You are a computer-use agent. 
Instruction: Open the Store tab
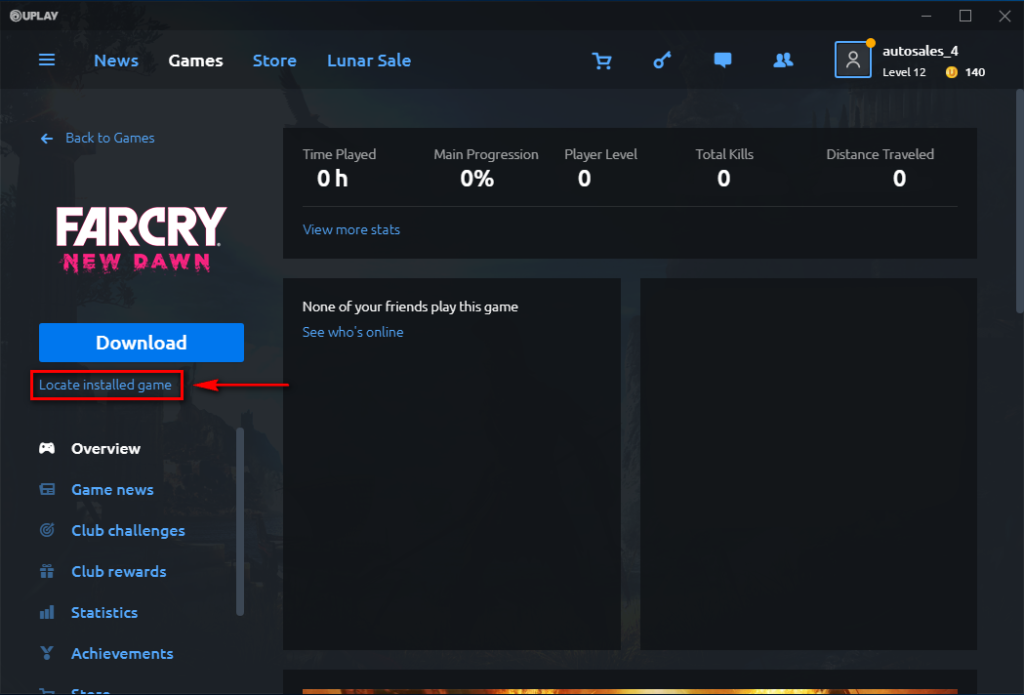[274, 61]
